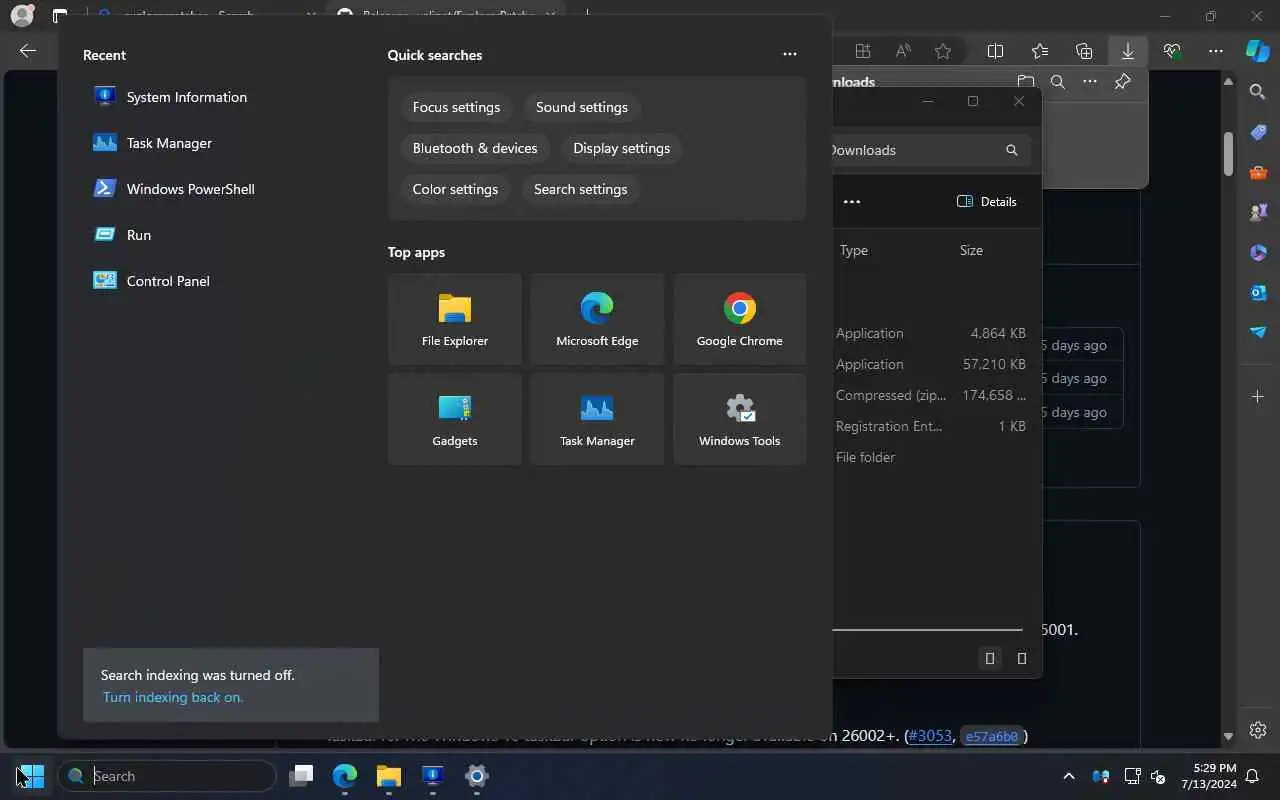Image resolution: width=1280 pixels, height=800 pixels.
Task: Choose Search settings quick search
Action: tap(581, 189)
